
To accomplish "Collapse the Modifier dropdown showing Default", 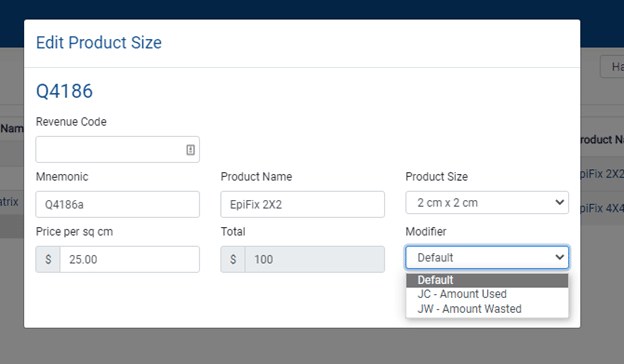I will pos(487,257).
